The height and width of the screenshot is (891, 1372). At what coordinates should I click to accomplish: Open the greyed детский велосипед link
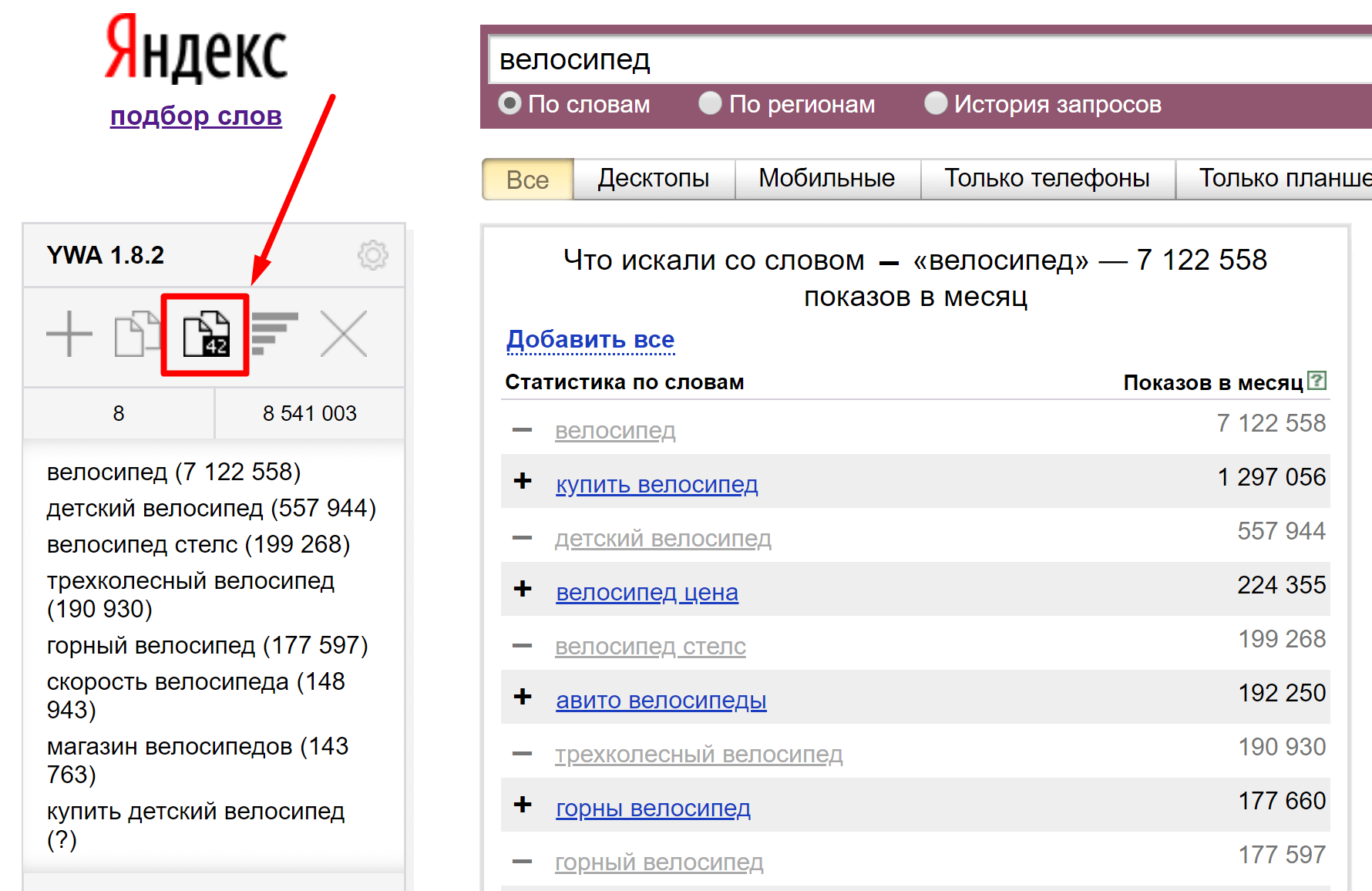(663, 539)
